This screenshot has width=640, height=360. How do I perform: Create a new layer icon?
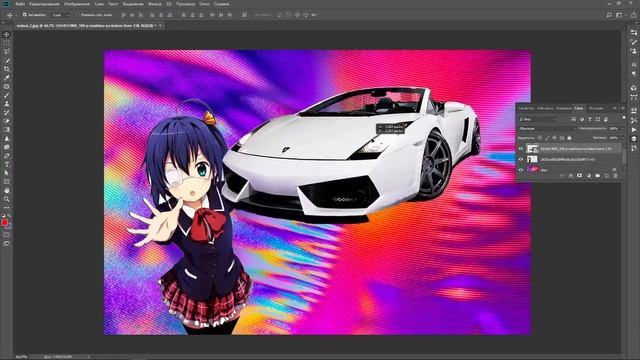point(607,176)
